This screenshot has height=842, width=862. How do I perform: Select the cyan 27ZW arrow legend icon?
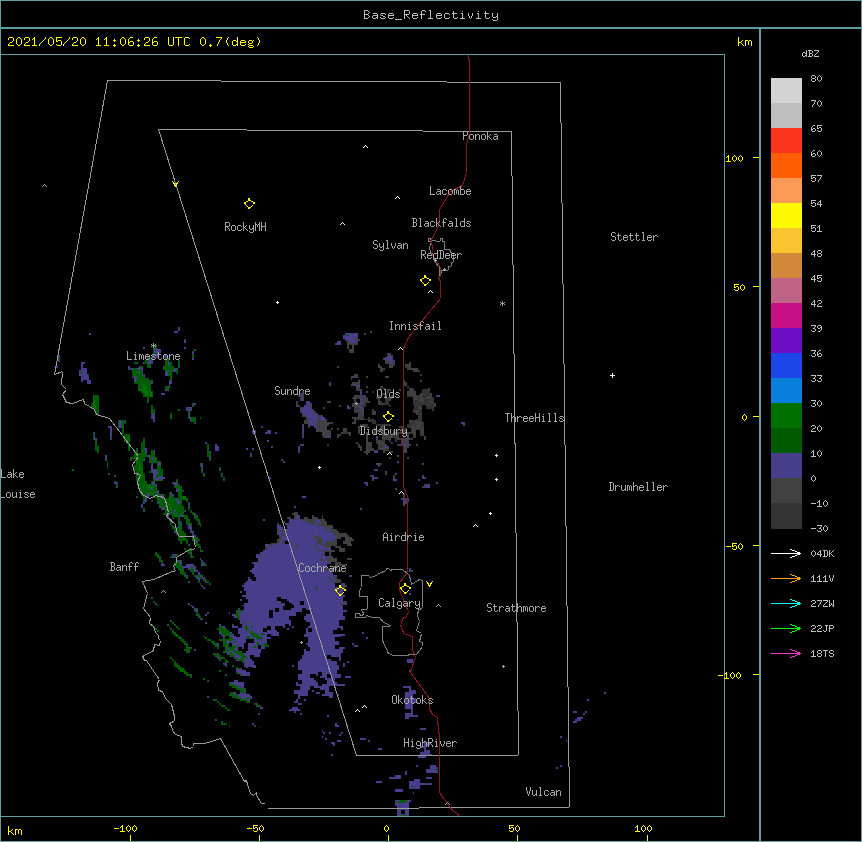pos(786,603)
